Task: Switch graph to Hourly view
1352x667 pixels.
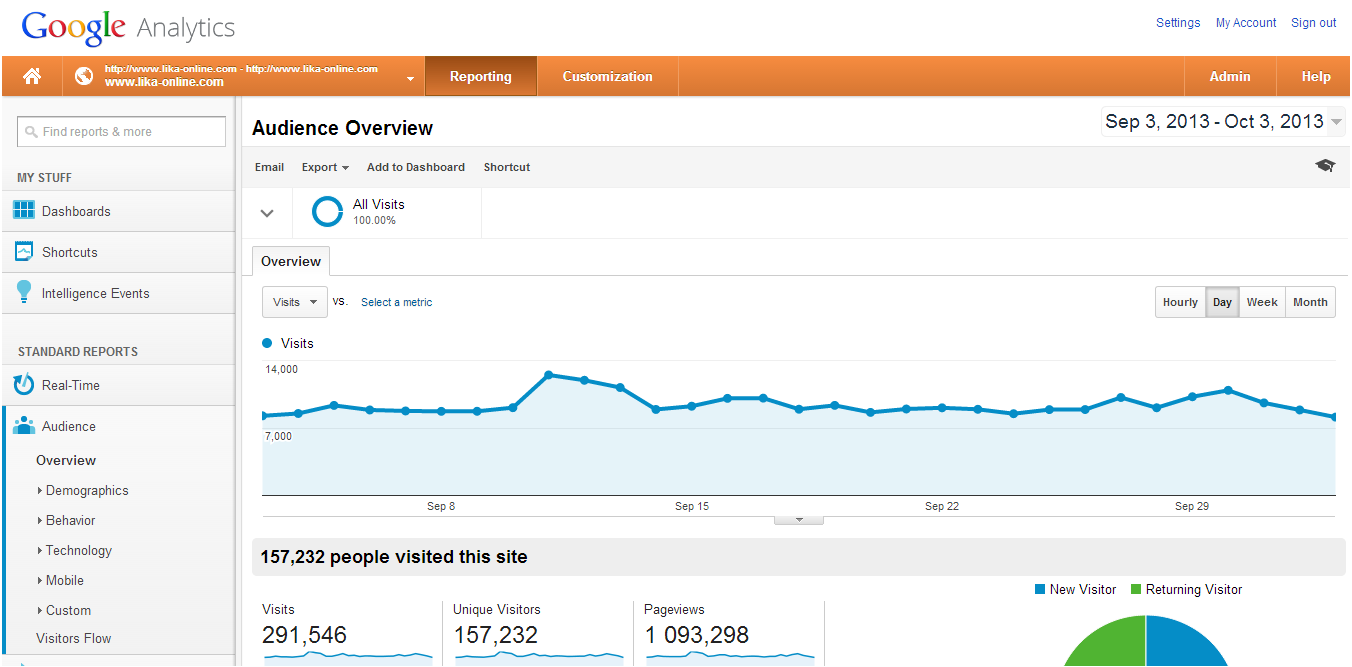Action: tap(1180, 302)
